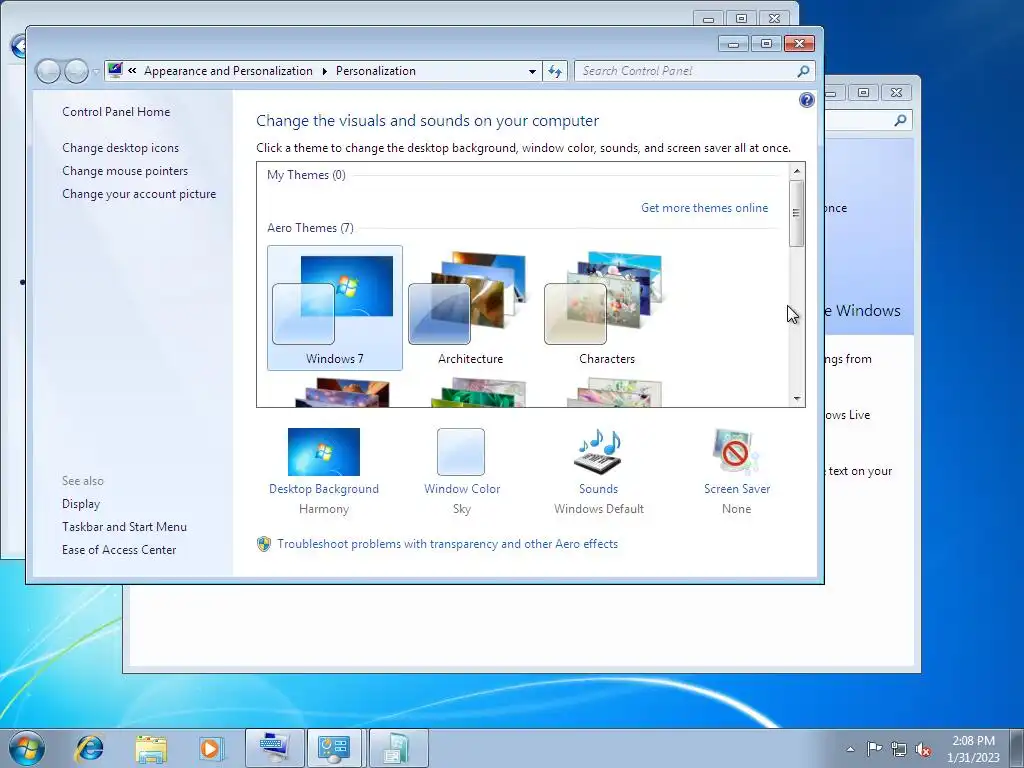Click Get more themes online
This screenshot has width=1024, height=768.
(704, 208)
